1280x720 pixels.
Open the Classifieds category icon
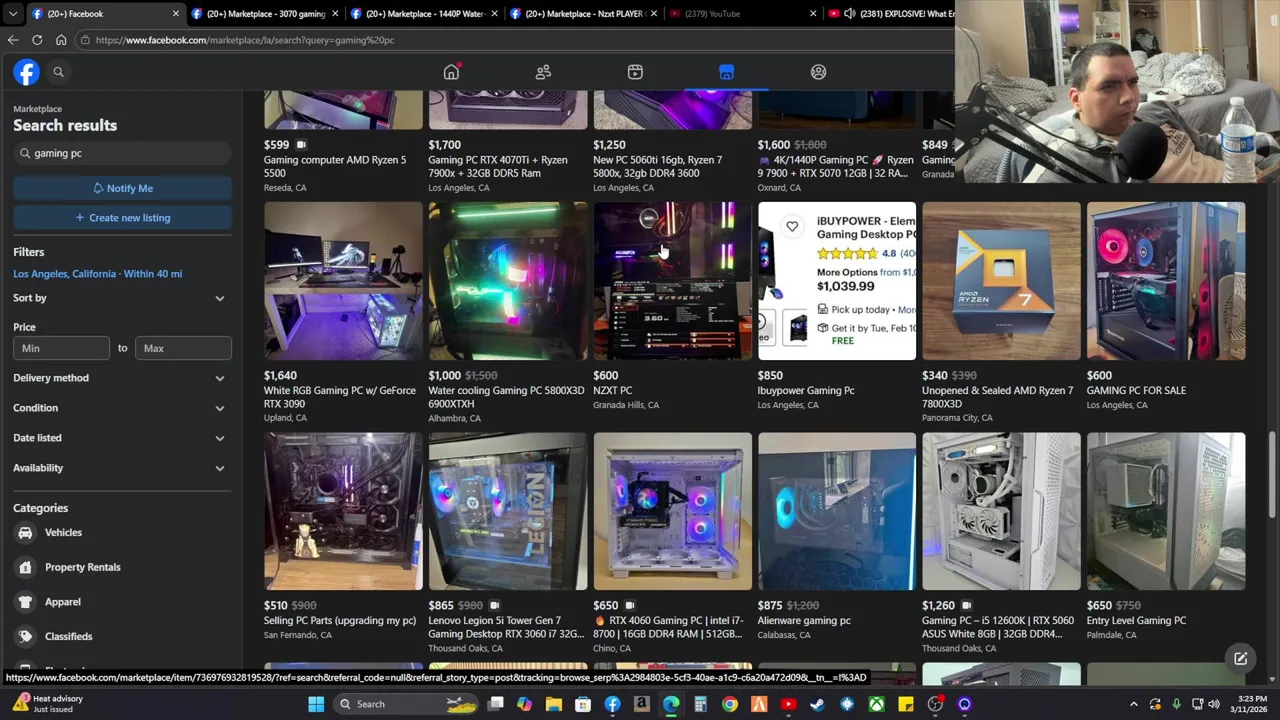point(25,636)
